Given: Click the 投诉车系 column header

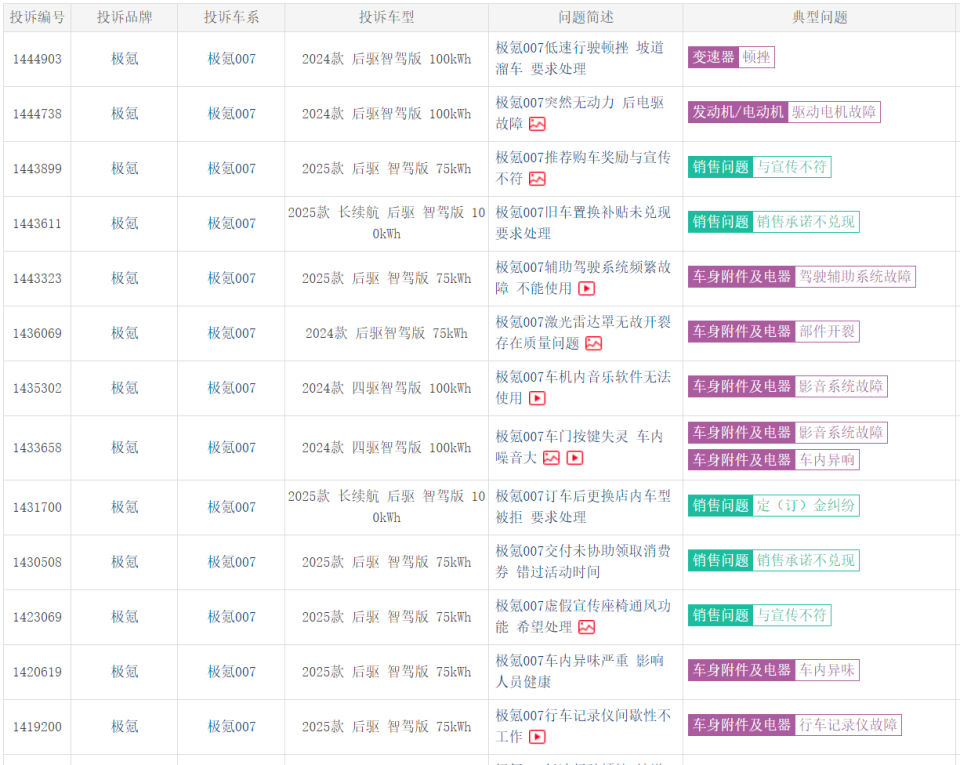Looking at the screenshot, I should pyautogui.click(x=231, y=17).
